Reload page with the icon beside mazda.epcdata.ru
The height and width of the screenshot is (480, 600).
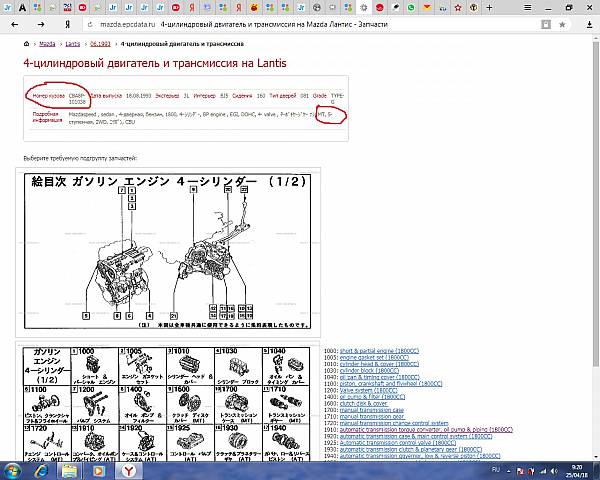90,24
